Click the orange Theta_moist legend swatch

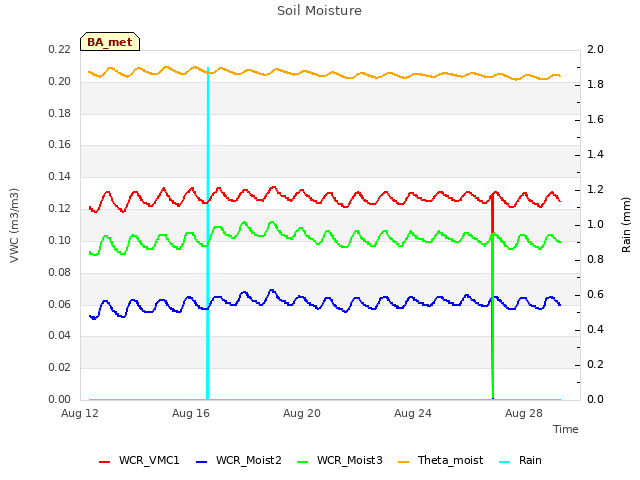coord(403,462)
